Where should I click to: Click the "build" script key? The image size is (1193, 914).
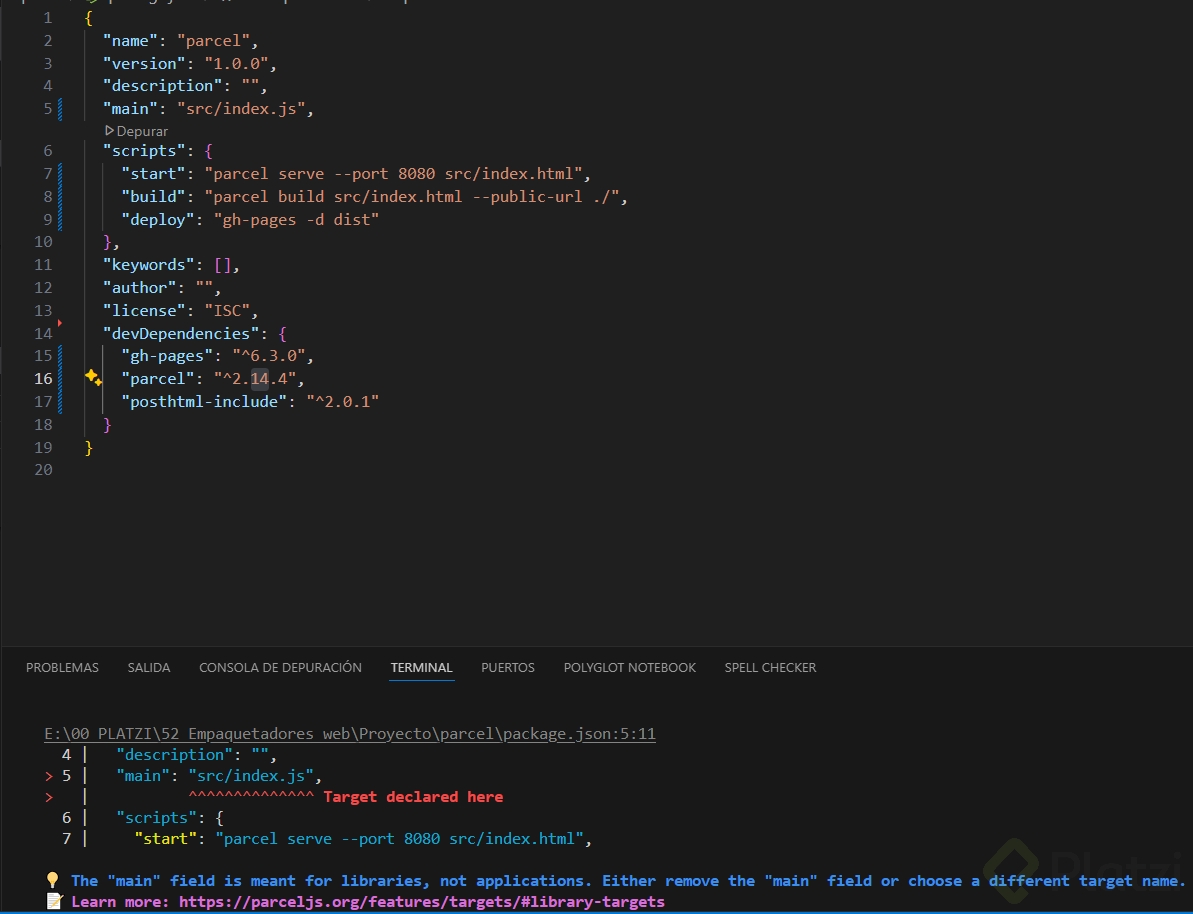(154, 196)
